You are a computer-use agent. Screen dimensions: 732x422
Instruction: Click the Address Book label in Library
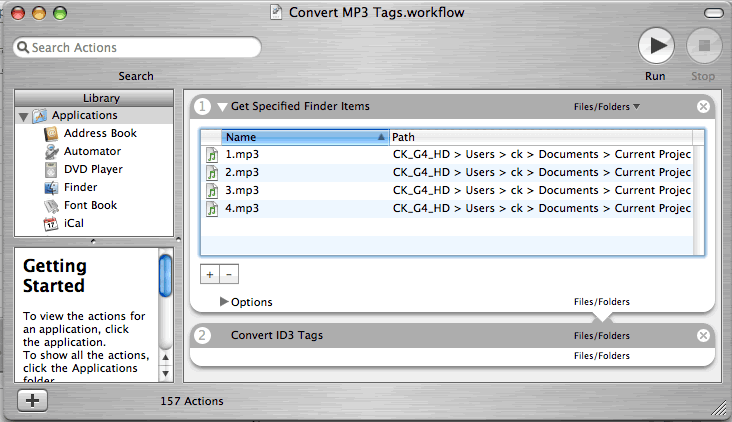coord(100,134)
